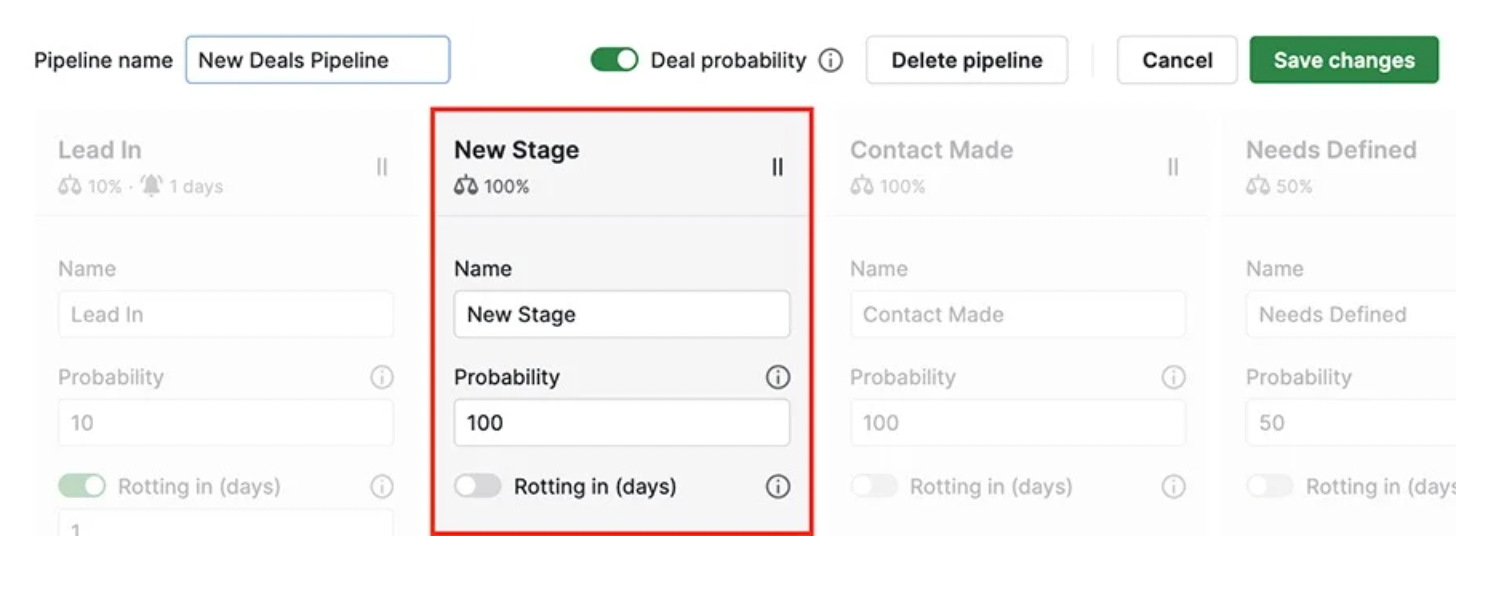Click the Contact Made stage drag handle

point(1173,167)
